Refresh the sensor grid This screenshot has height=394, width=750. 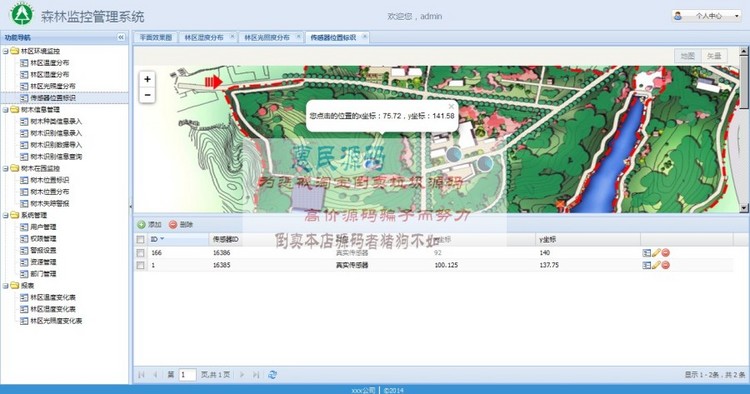[x=273, y=375]
